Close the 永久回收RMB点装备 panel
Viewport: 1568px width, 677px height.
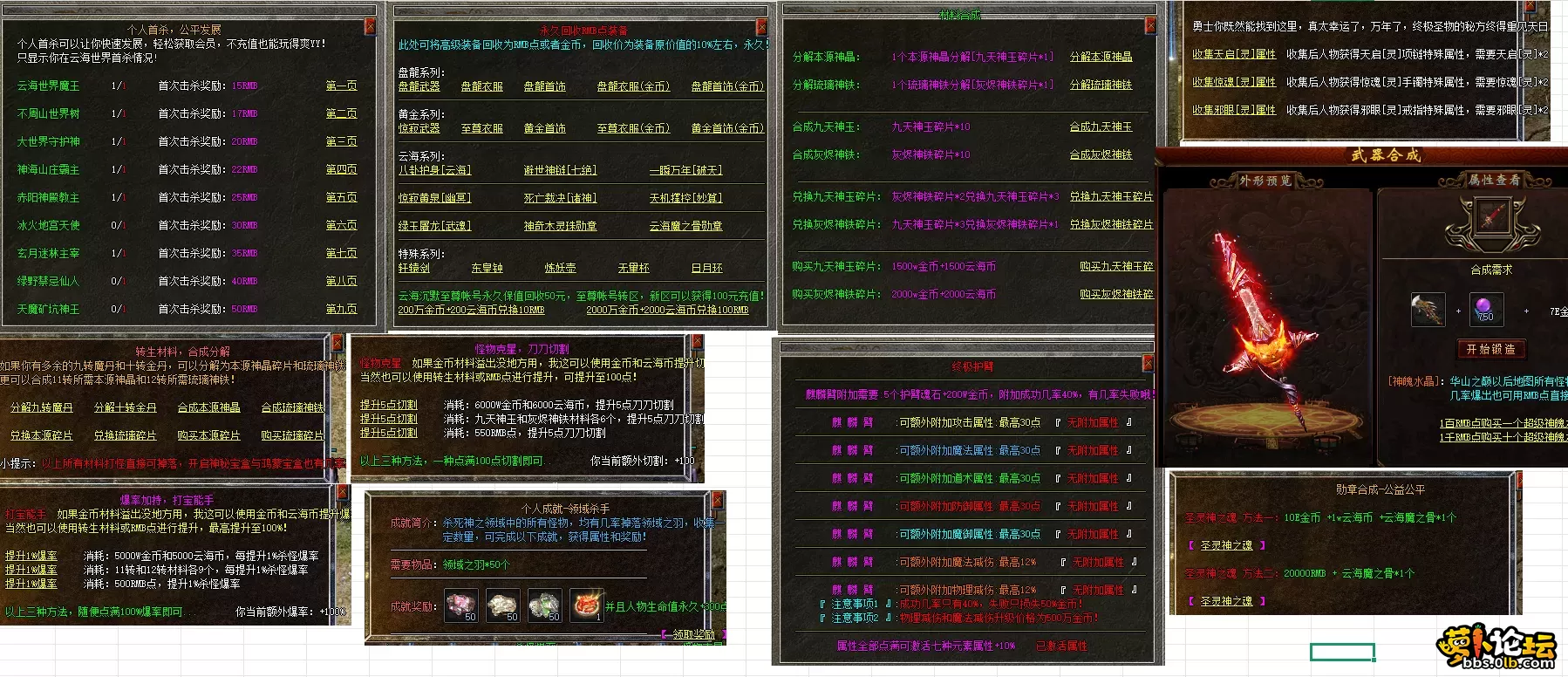point(761,28)
